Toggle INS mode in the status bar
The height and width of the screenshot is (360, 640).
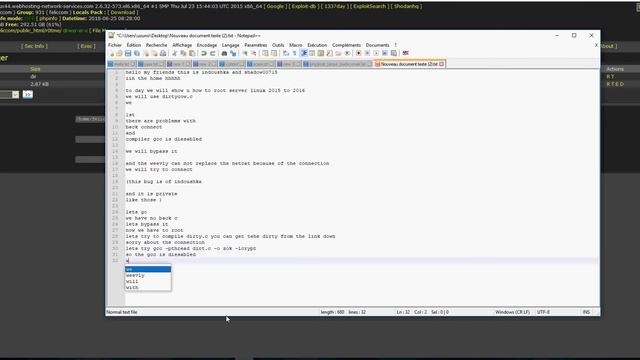[586, 312]
